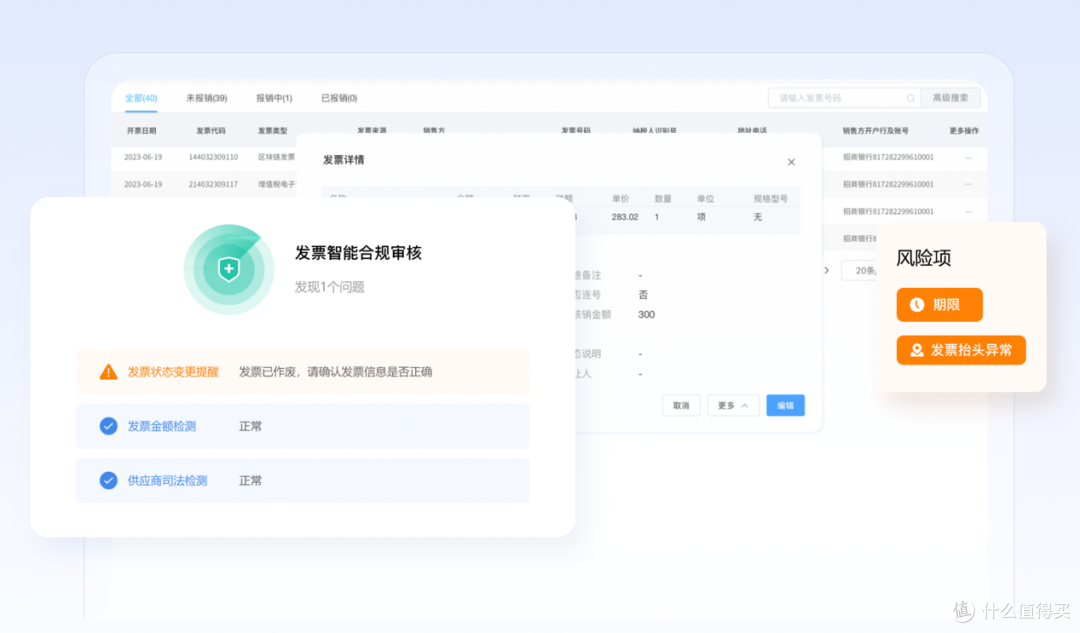The height and width of the screenshot is (633, 1080).
Task: Click the 期限 risk tag
Action: pos(939,304)
